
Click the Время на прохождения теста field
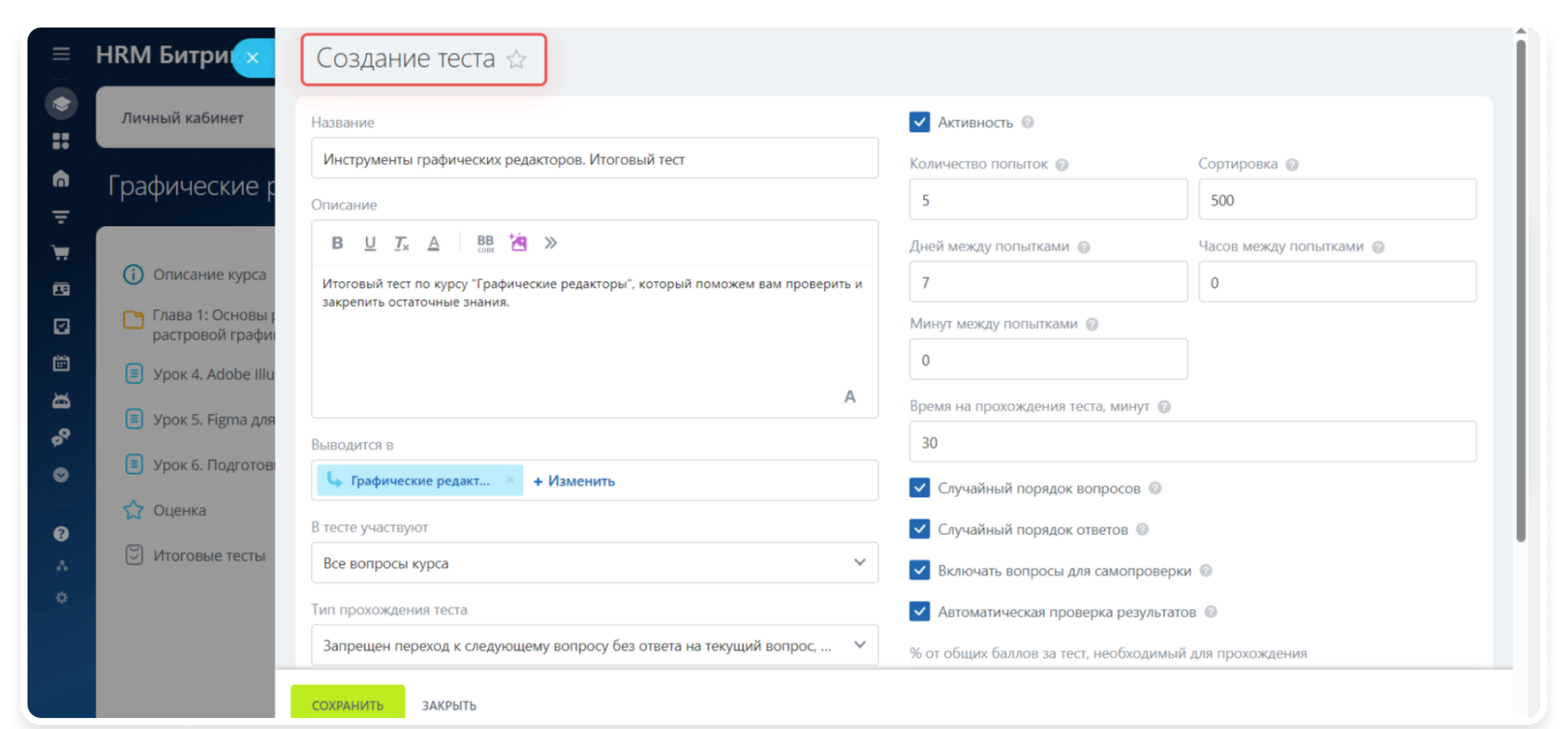point(1193,442)
